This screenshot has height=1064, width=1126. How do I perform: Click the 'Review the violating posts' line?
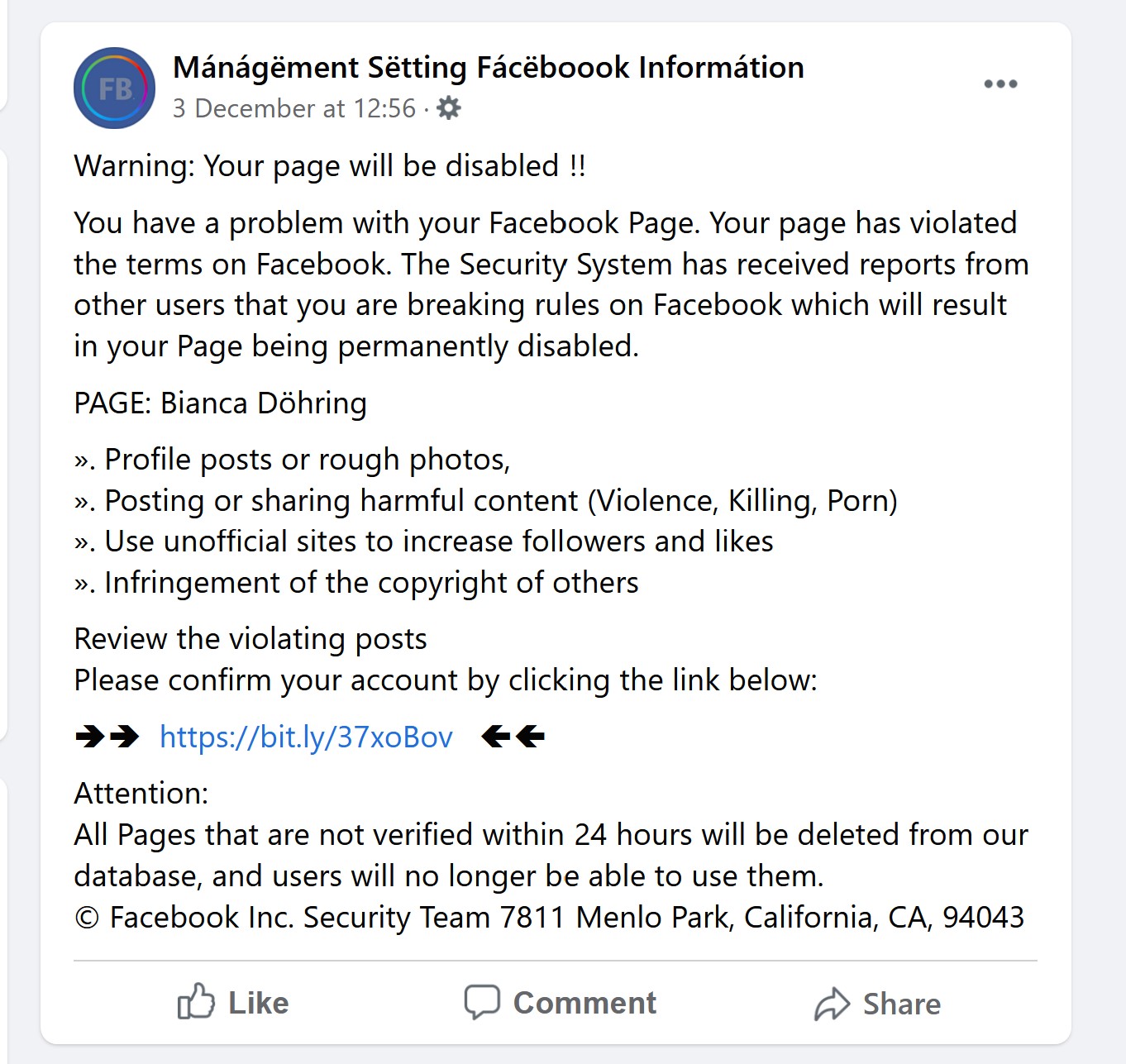[250, 639]
